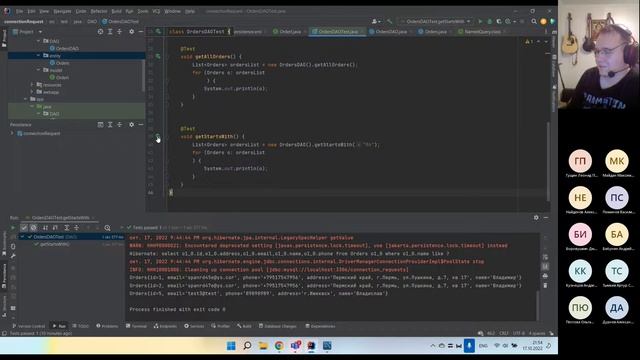This screenshot has width=640, height=360.
Task: Sort test results alphabetically in Run toolbar
Action: (45, 228)
